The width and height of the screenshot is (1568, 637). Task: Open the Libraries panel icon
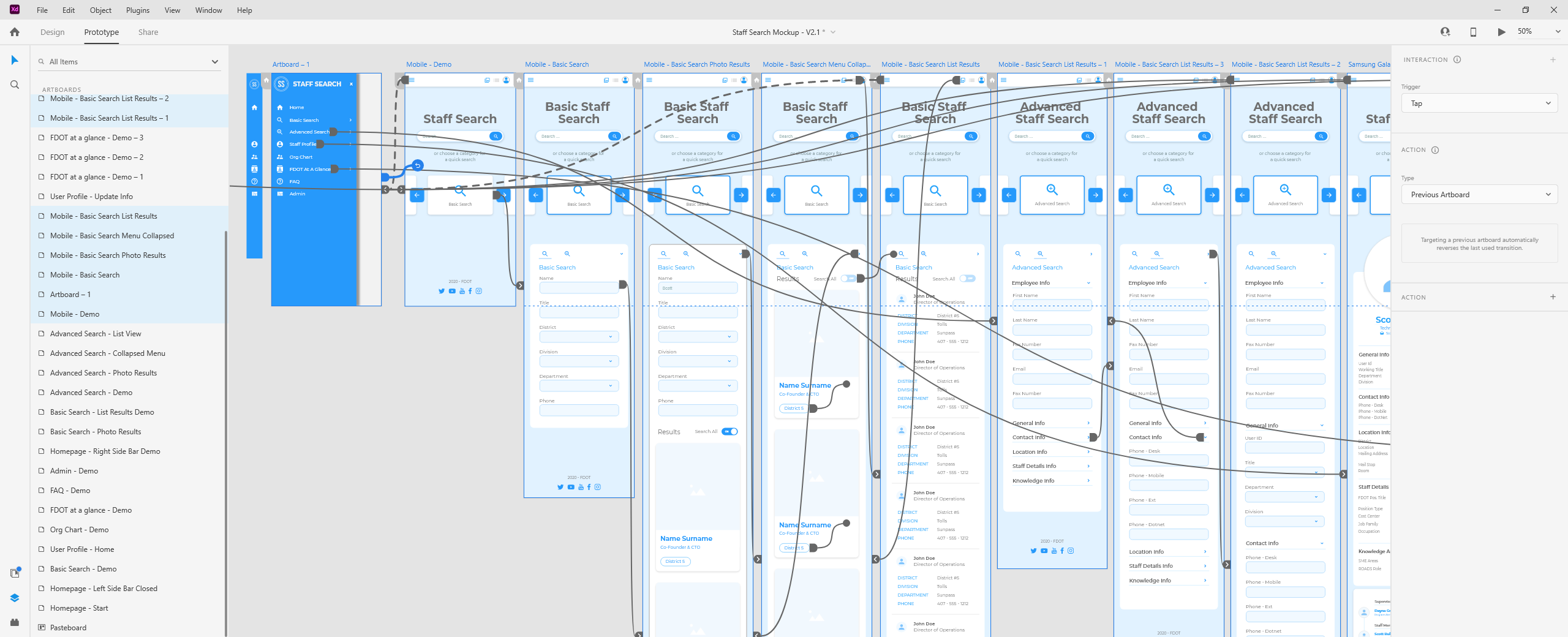point(15,573)
